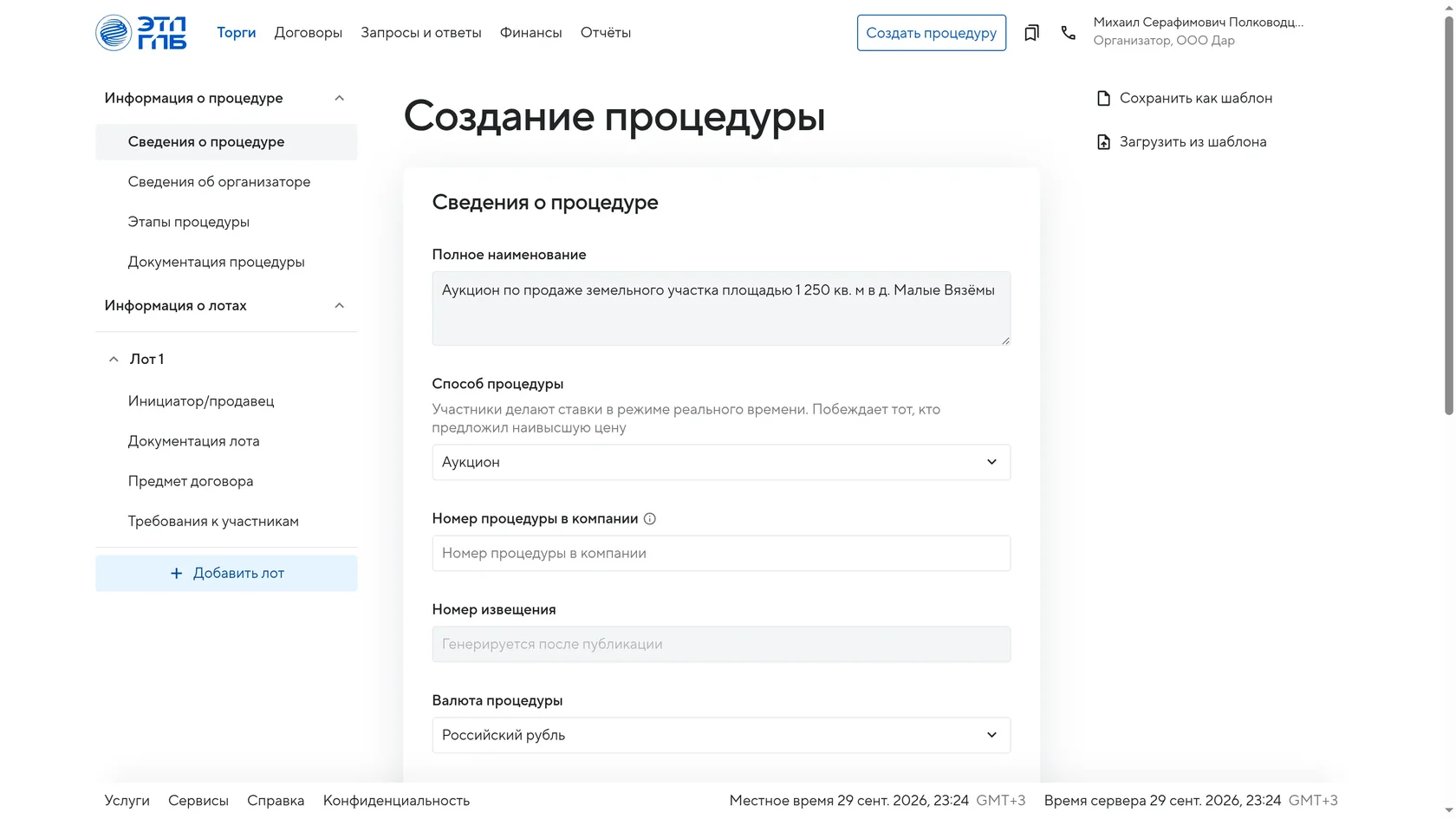1456x819 pixels.
Task: Open Сервисы footer link
Action: pyautogui.click(x=198, y=801)
